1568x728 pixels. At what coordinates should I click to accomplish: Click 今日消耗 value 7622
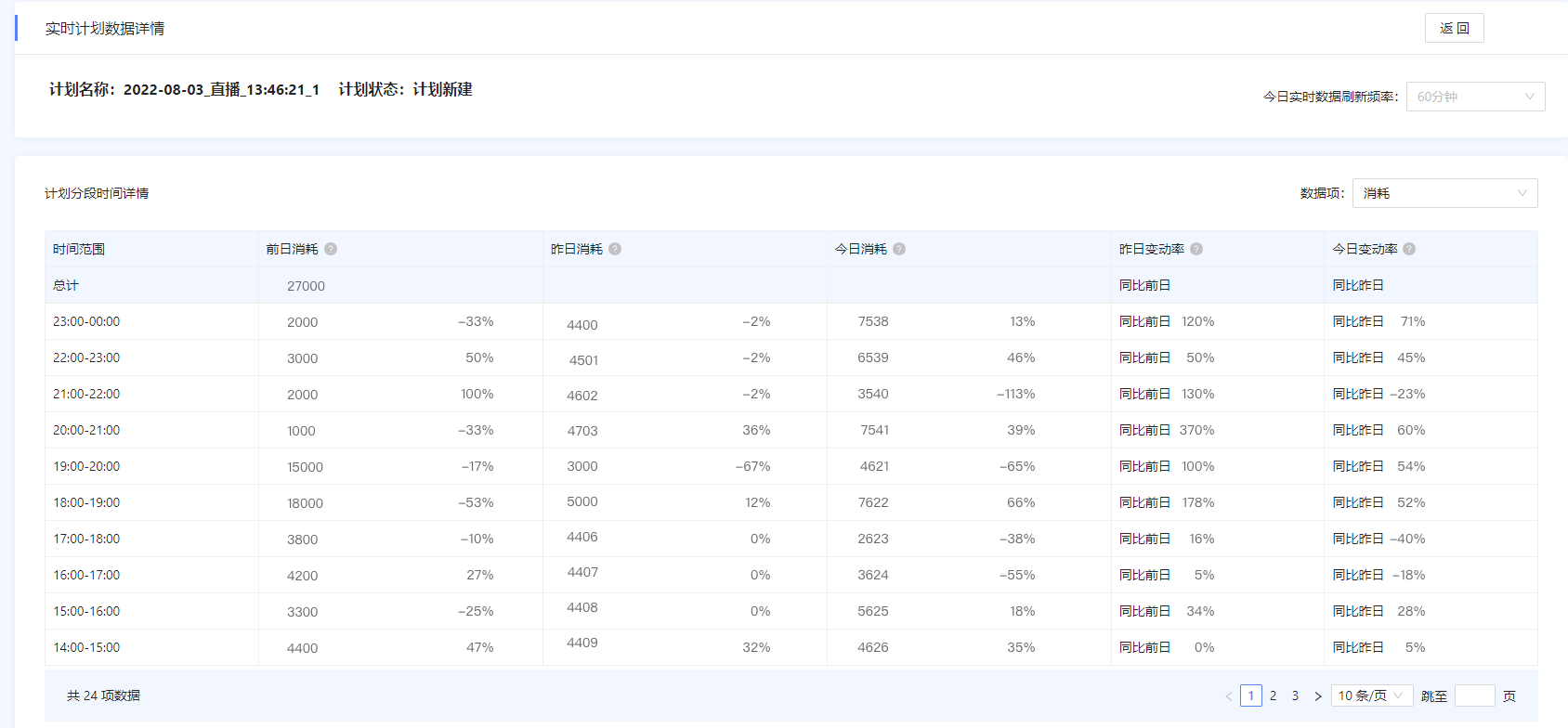(x=873, y=502)
